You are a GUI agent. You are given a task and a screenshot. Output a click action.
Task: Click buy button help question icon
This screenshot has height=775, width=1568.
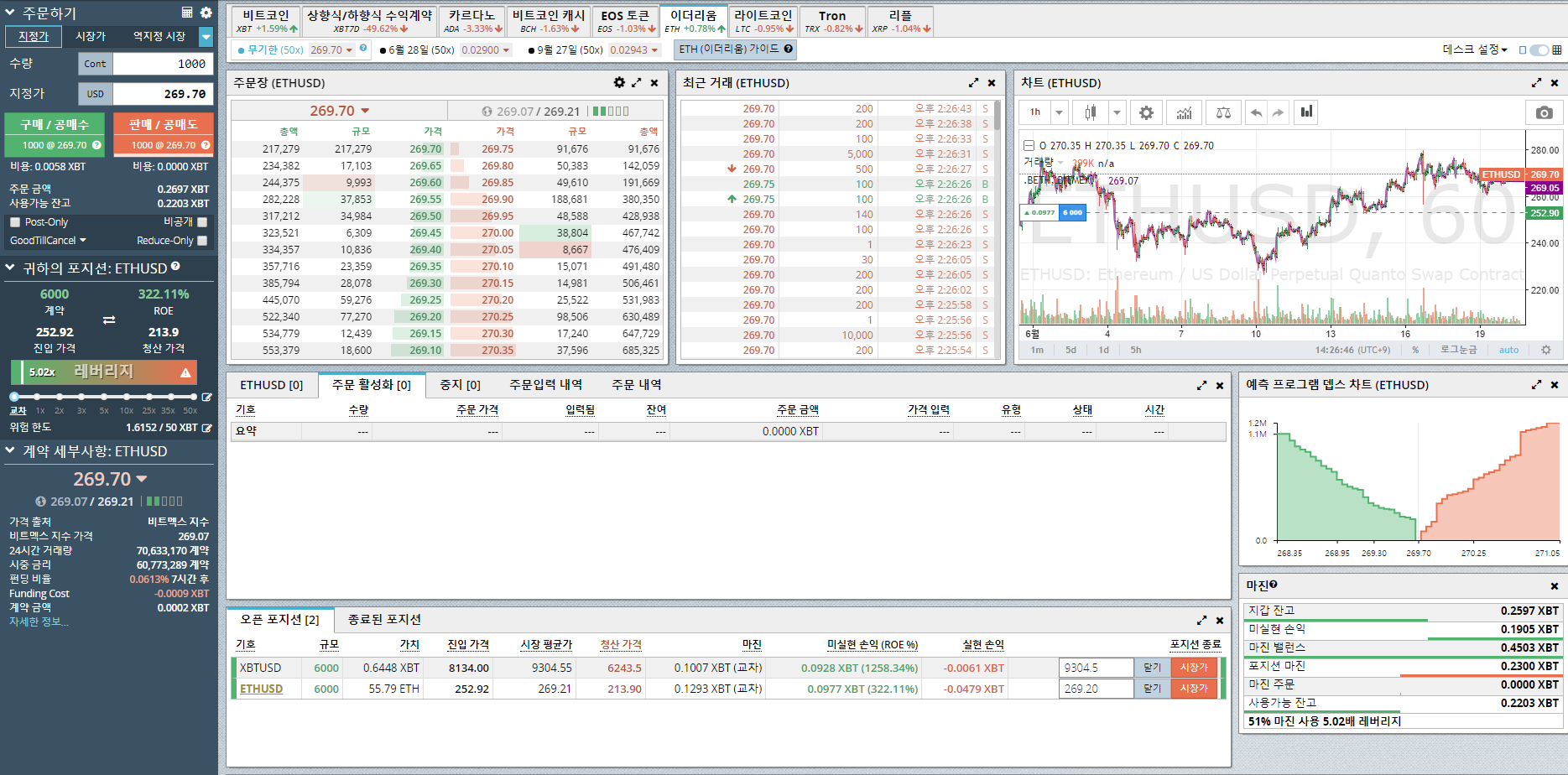pyautogui.click(x=96, y=145)
